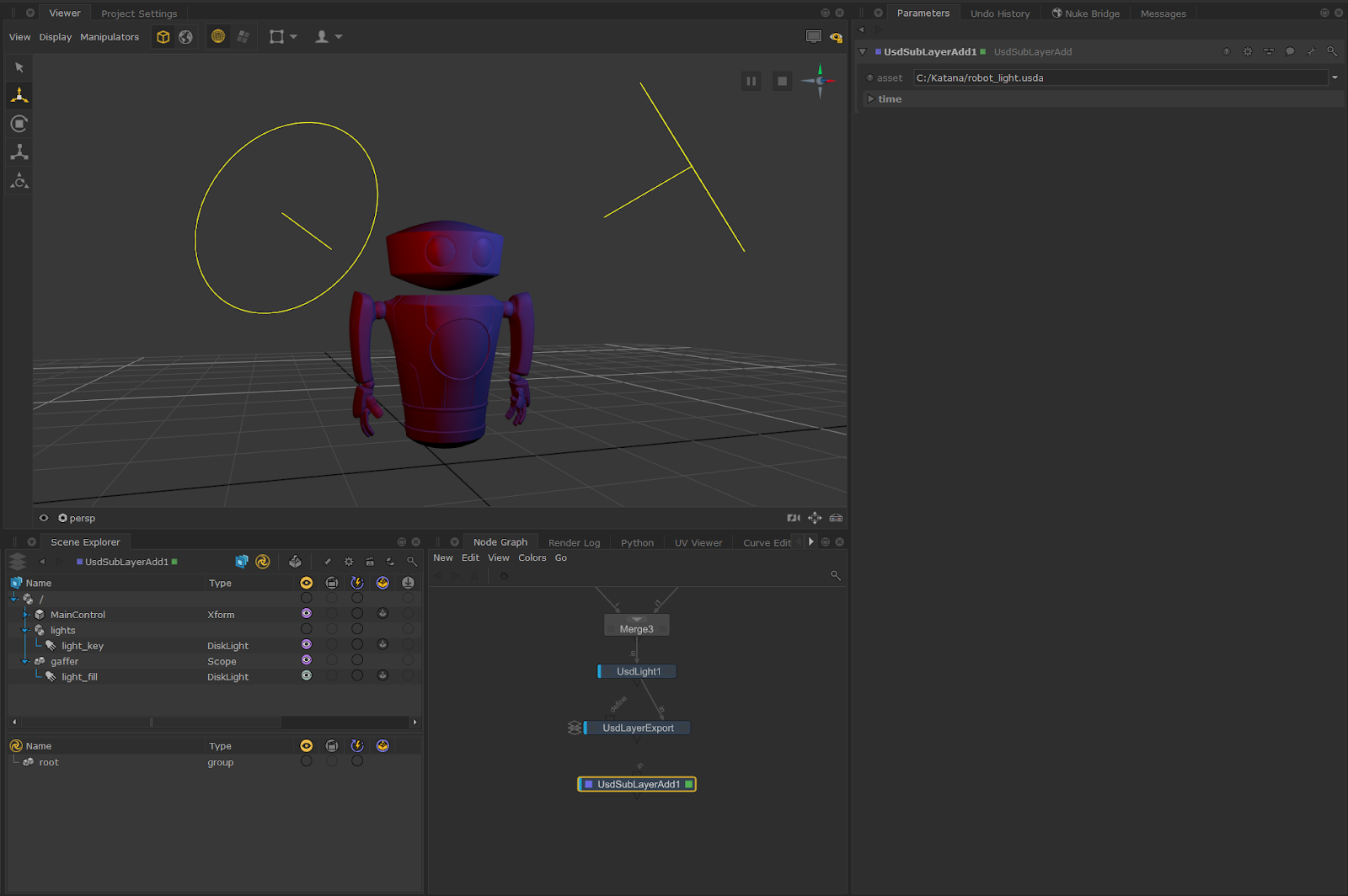Click the Merge3 node
The image size is (1348, 896).
pyautogui.click(x=636, y=628)
